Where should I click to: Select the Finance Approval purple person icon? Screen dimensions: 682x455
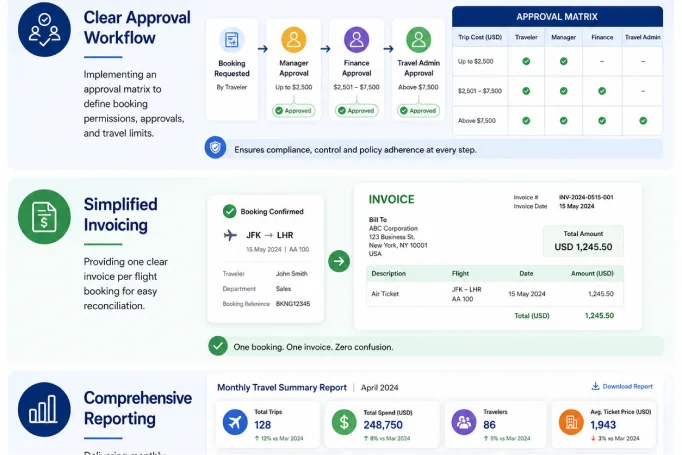click(357, 40)
